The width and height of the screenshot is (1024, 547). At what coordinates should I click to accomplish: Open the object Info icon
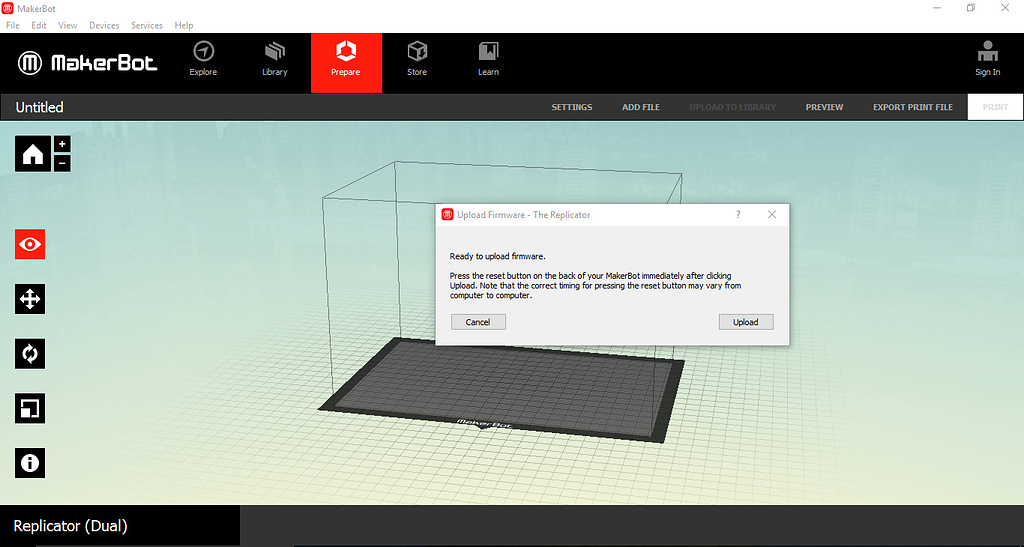click(x=30, y=462)
